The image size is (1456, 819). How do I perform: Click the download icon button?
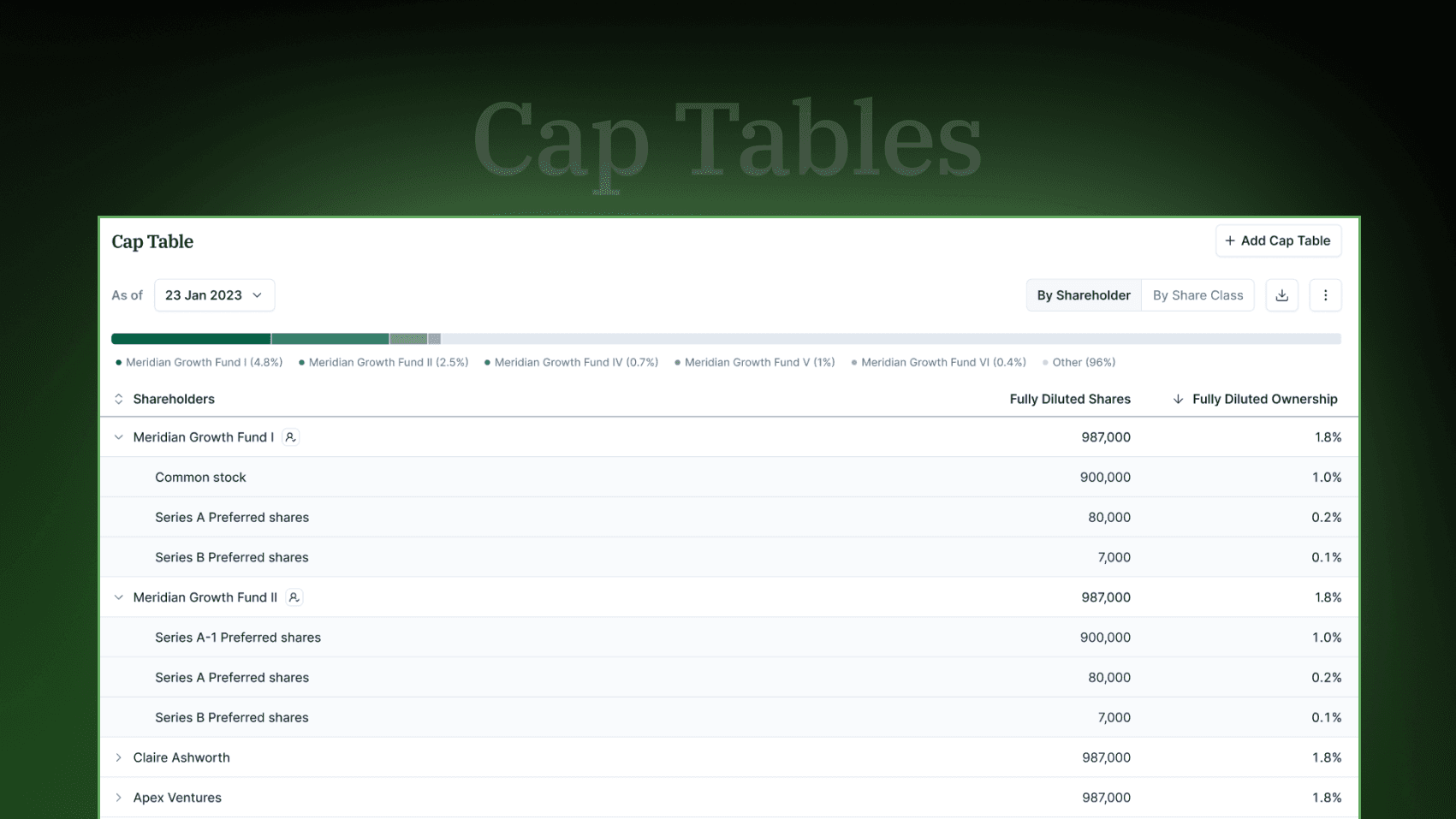pyautogui.click(x=1281, y=295)
